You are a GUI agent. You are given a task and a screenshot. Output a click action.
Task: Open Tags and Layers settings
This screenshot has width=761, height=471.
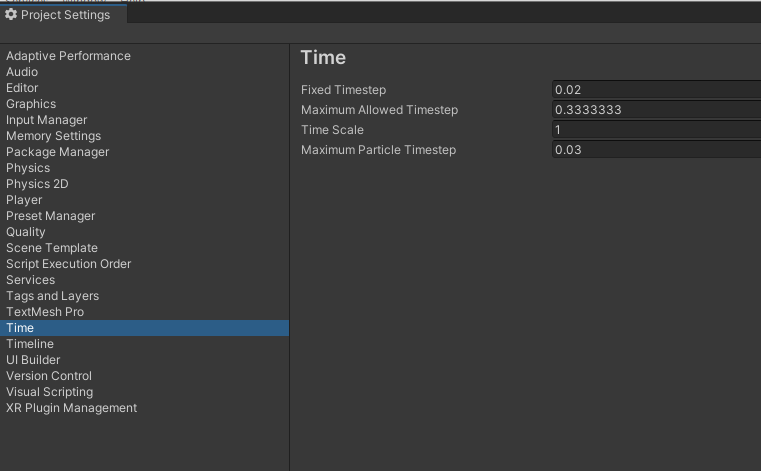52,296
